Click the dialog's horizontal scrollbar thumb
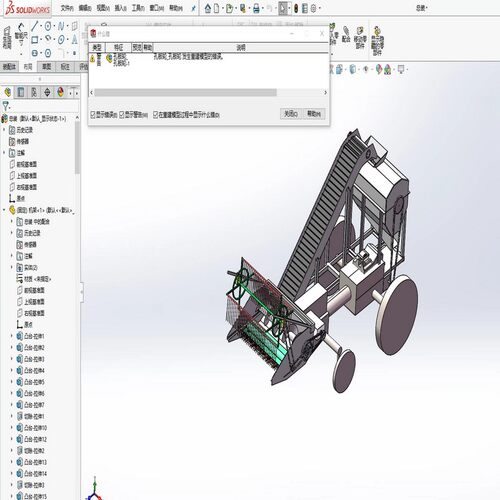This screenshot has width=500, height=500. click(x=185, y=92)
